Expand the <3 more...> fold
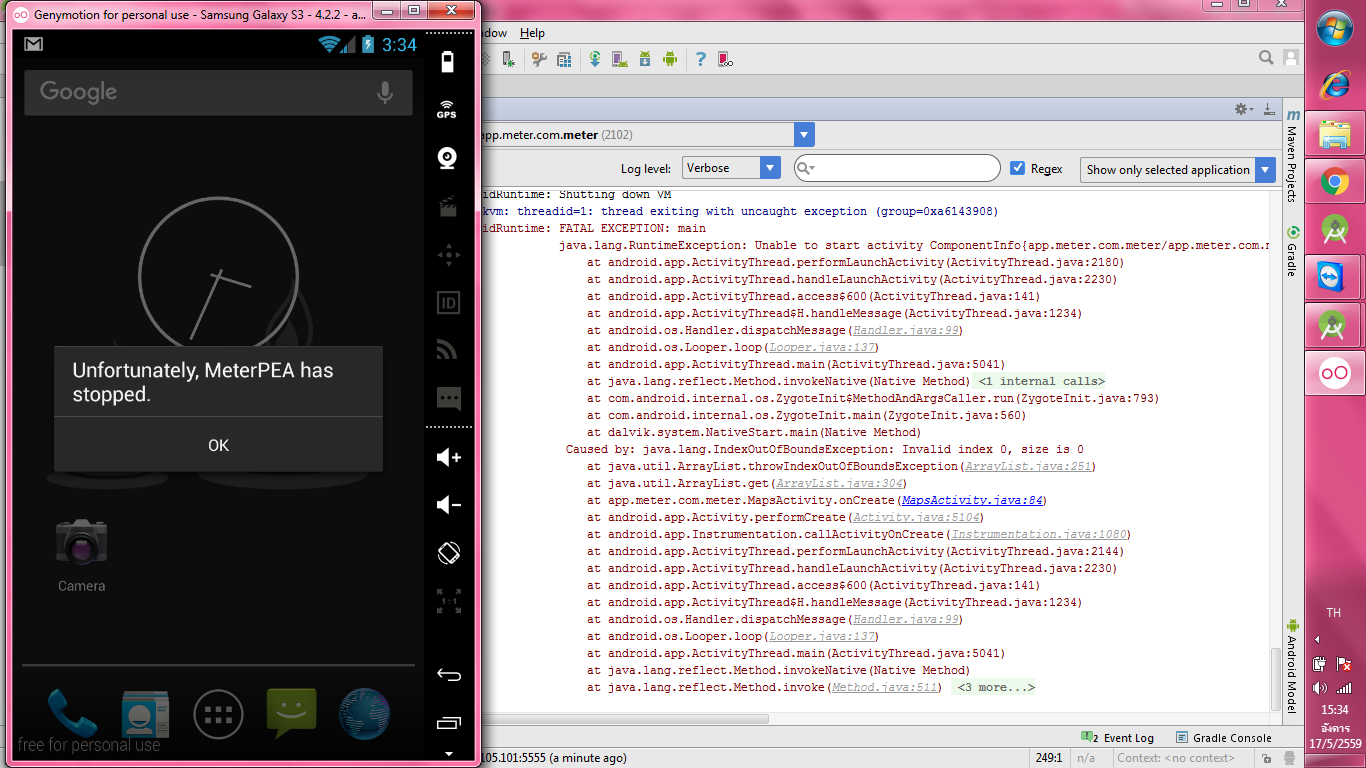 pyautogui.click(x=994, y=687)
